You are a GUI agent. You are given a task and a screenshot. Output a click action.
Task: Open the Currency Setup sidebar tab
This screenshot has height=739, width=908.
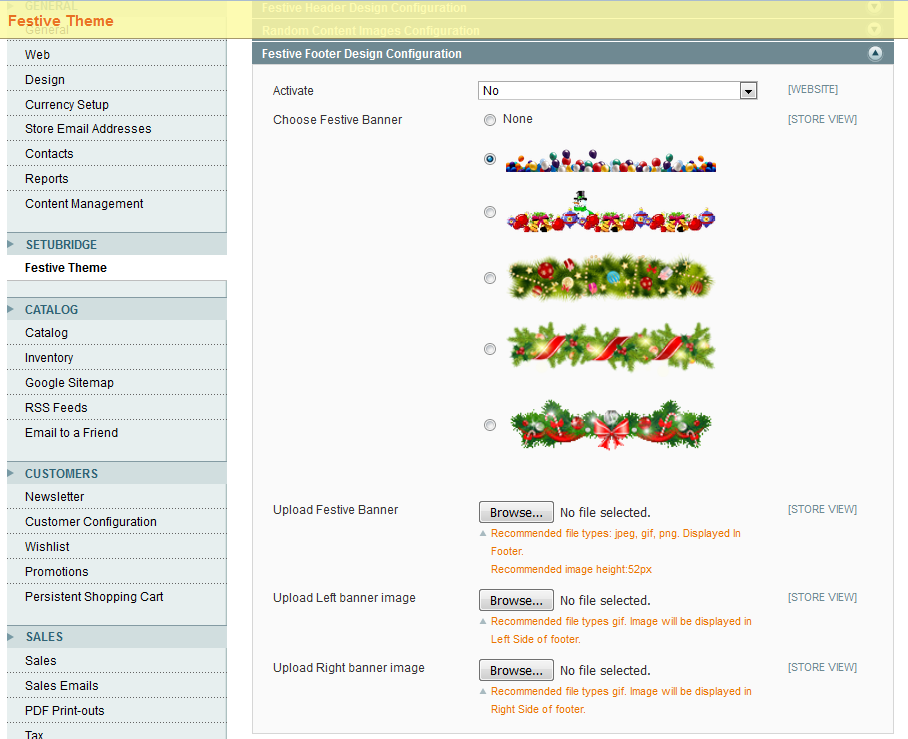click(x=67, y=105)
